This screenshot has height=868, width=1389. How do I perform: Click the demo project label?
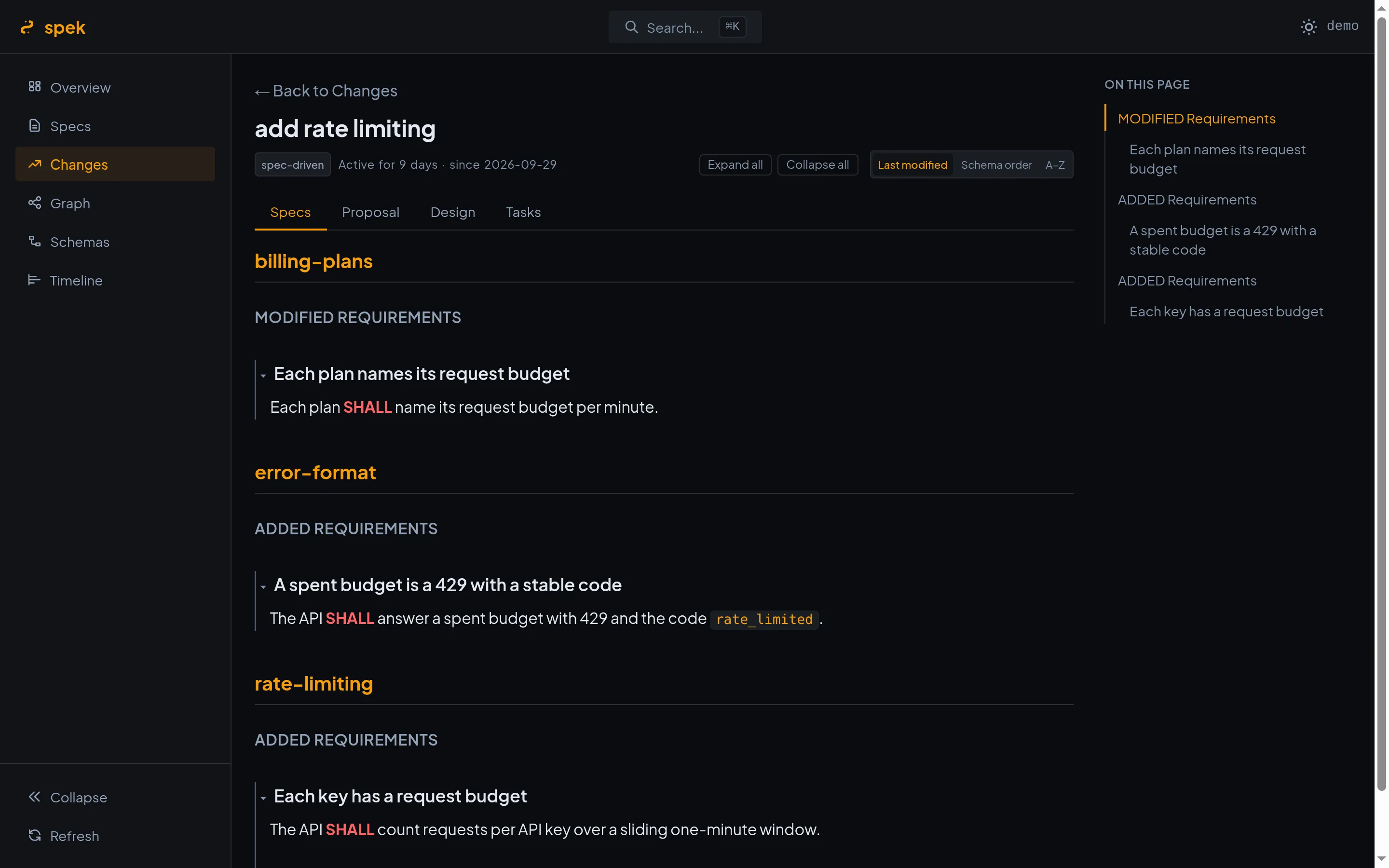1342,26
